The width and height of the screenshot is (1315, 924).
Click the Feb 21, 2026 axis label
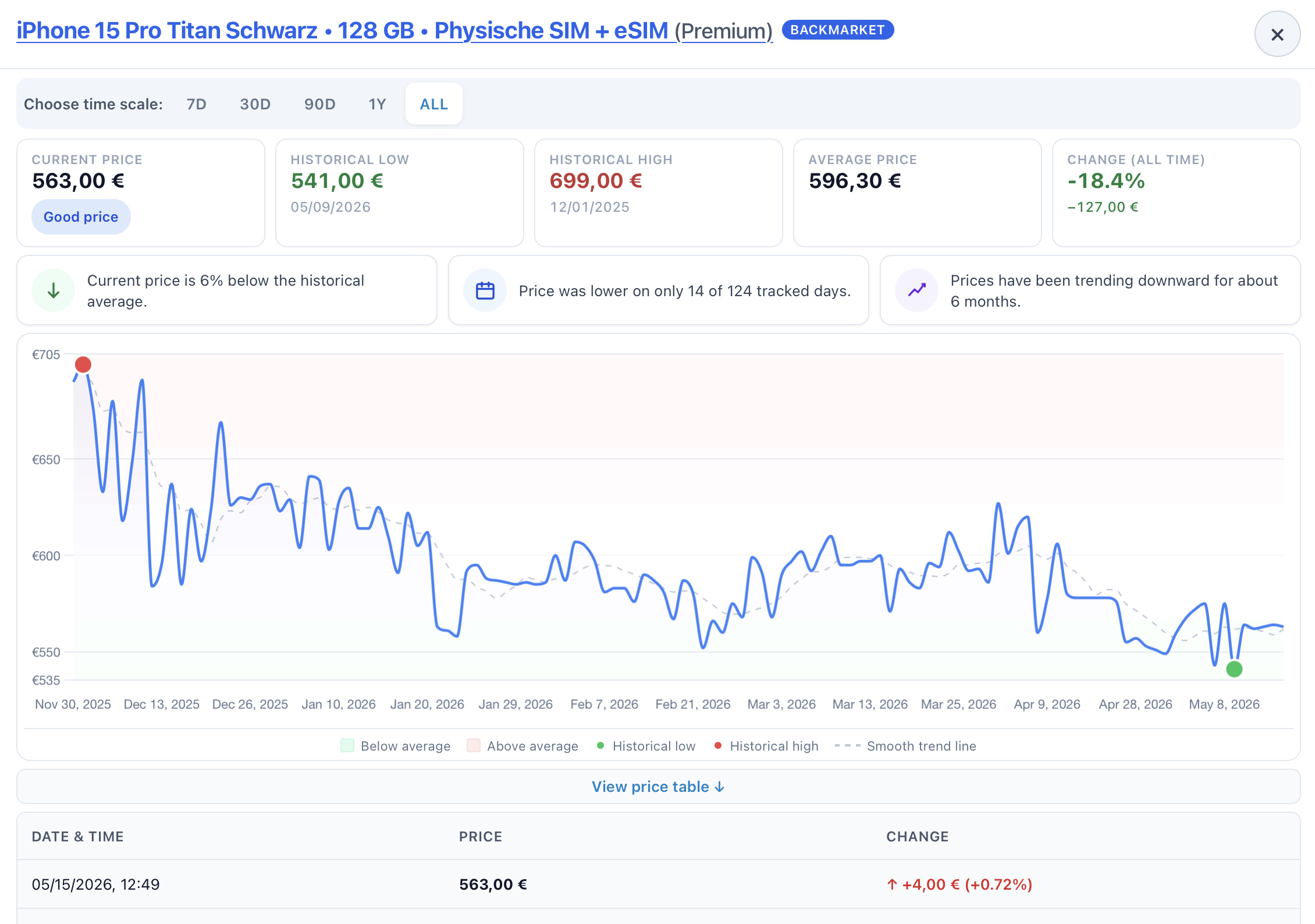693,704
